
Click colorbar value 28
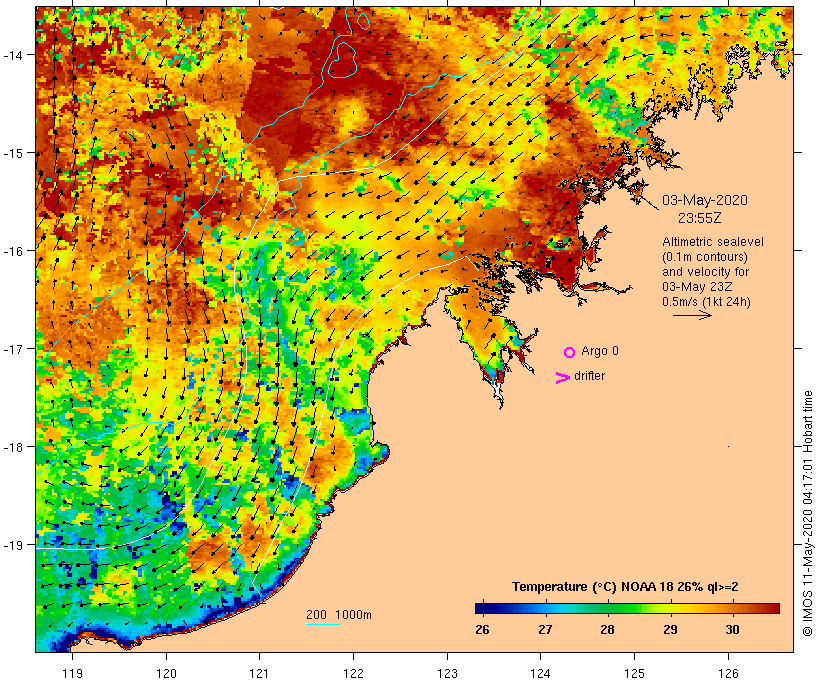pyautogui.click(x=607, y=629)
